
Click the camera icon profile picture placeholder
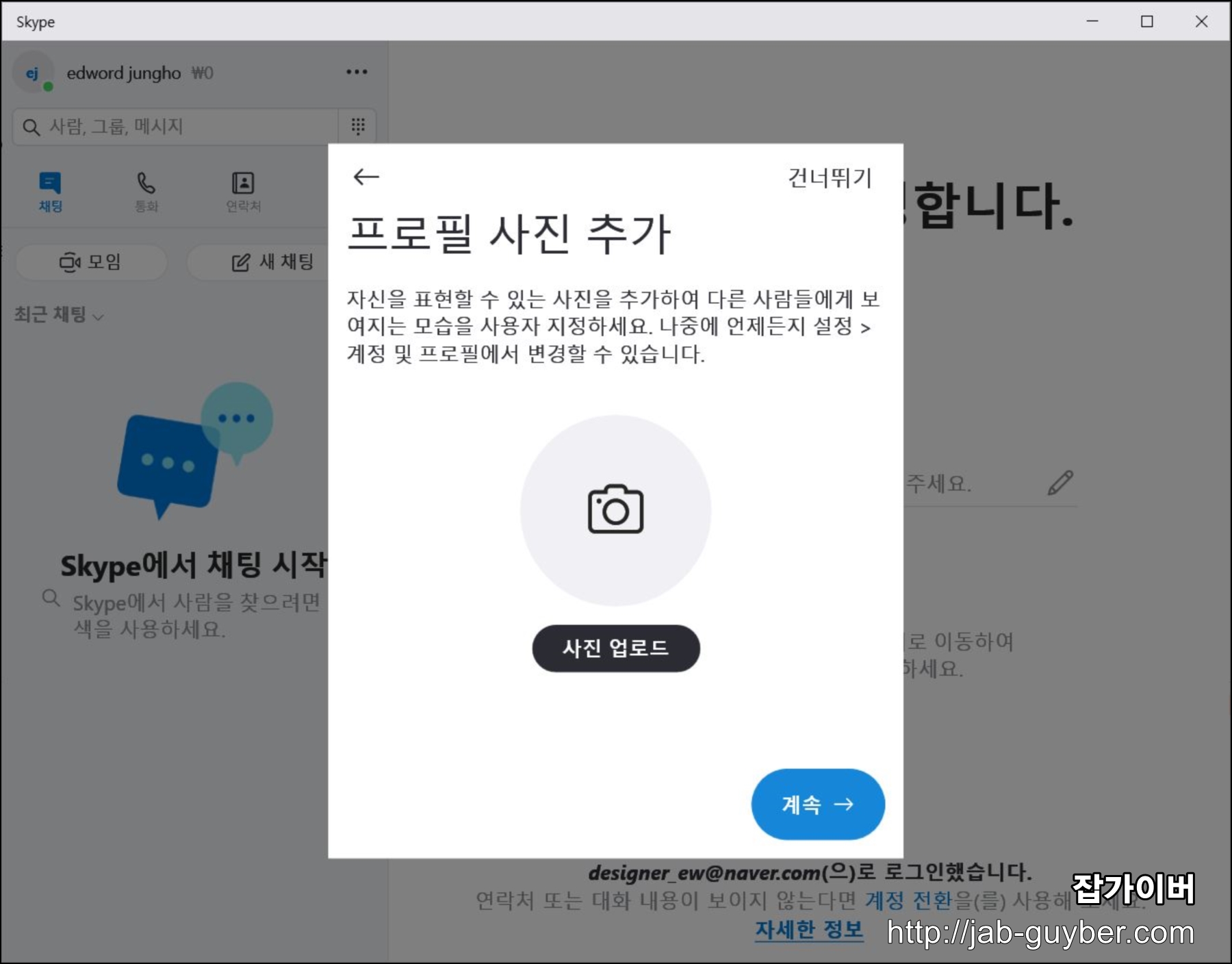(x=615, y=510)
